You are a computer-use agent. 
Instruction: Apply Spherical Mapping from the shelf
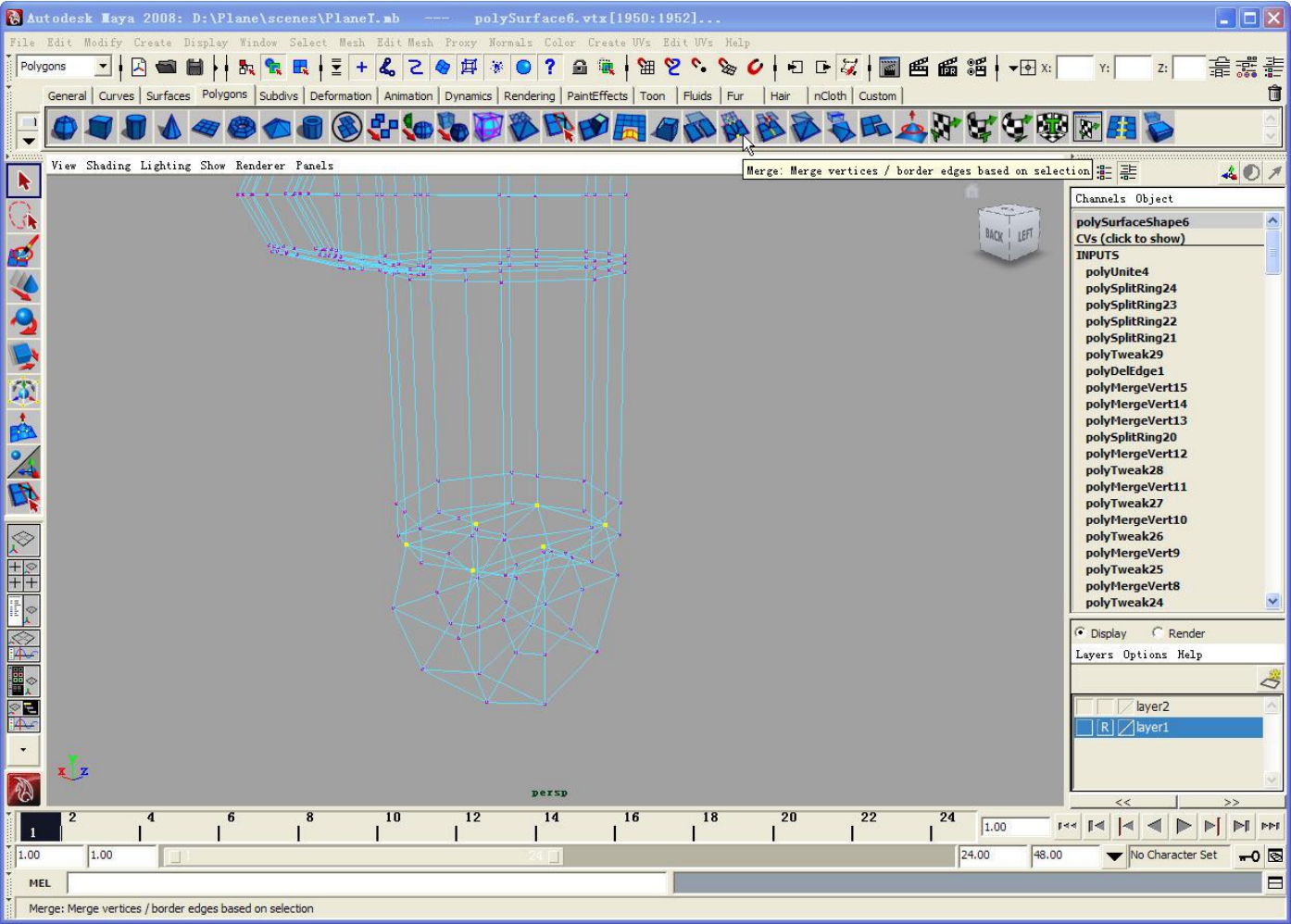(1016, 128)
